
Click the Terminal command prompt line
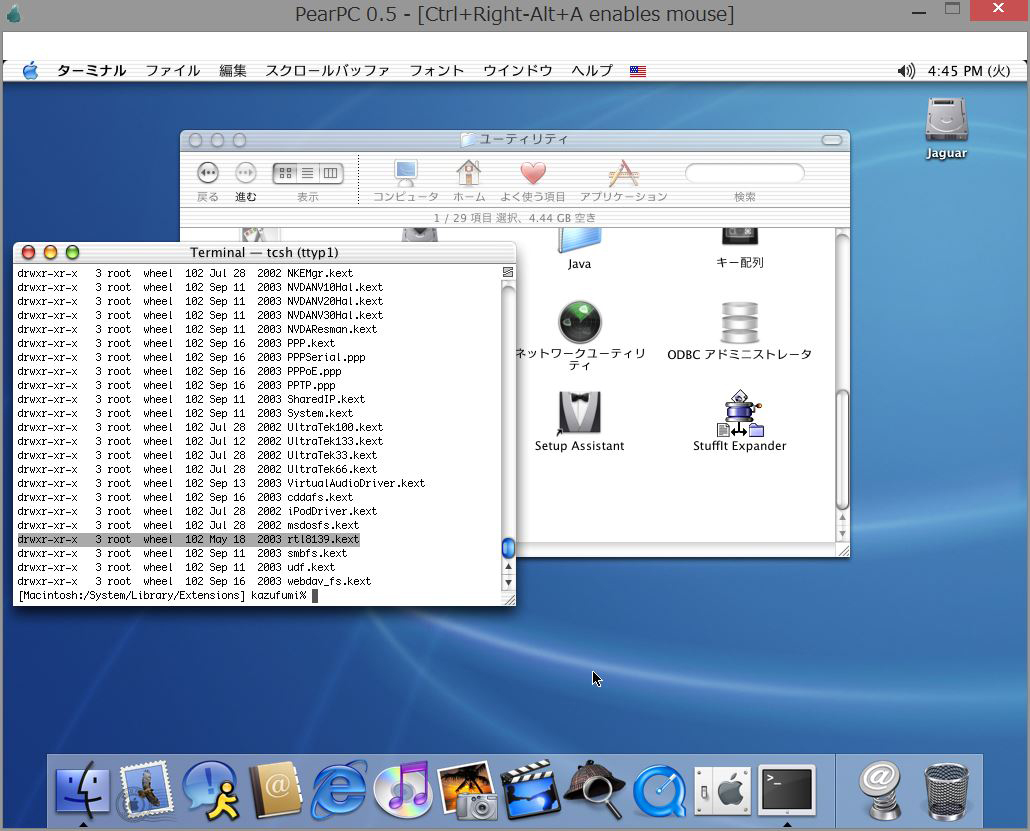pos(168,596)
